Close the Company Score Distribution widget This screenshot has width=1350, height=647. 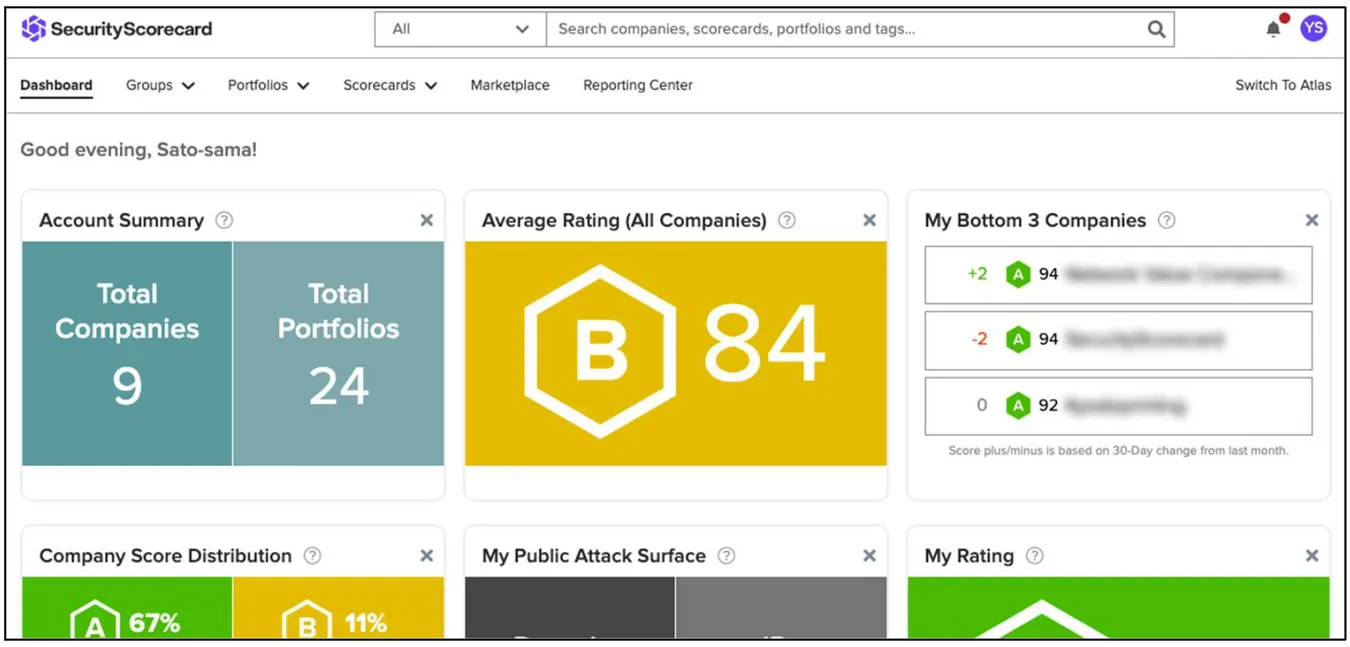click(426, 555)
